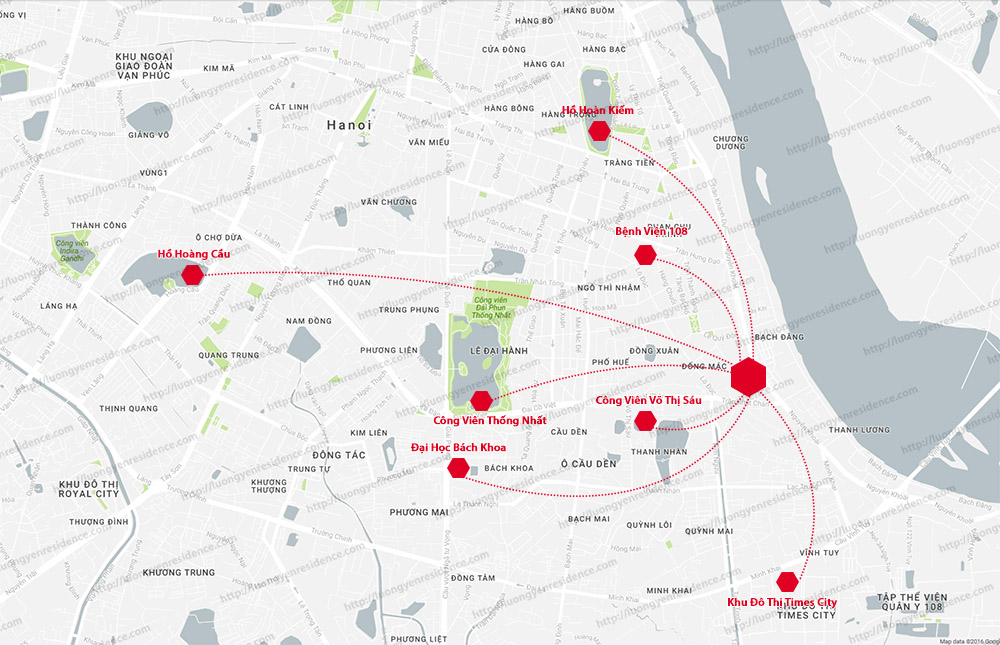Click the 'BẠCH MAI' district label
The image size is (1000, 645).
tap(589, 519)
